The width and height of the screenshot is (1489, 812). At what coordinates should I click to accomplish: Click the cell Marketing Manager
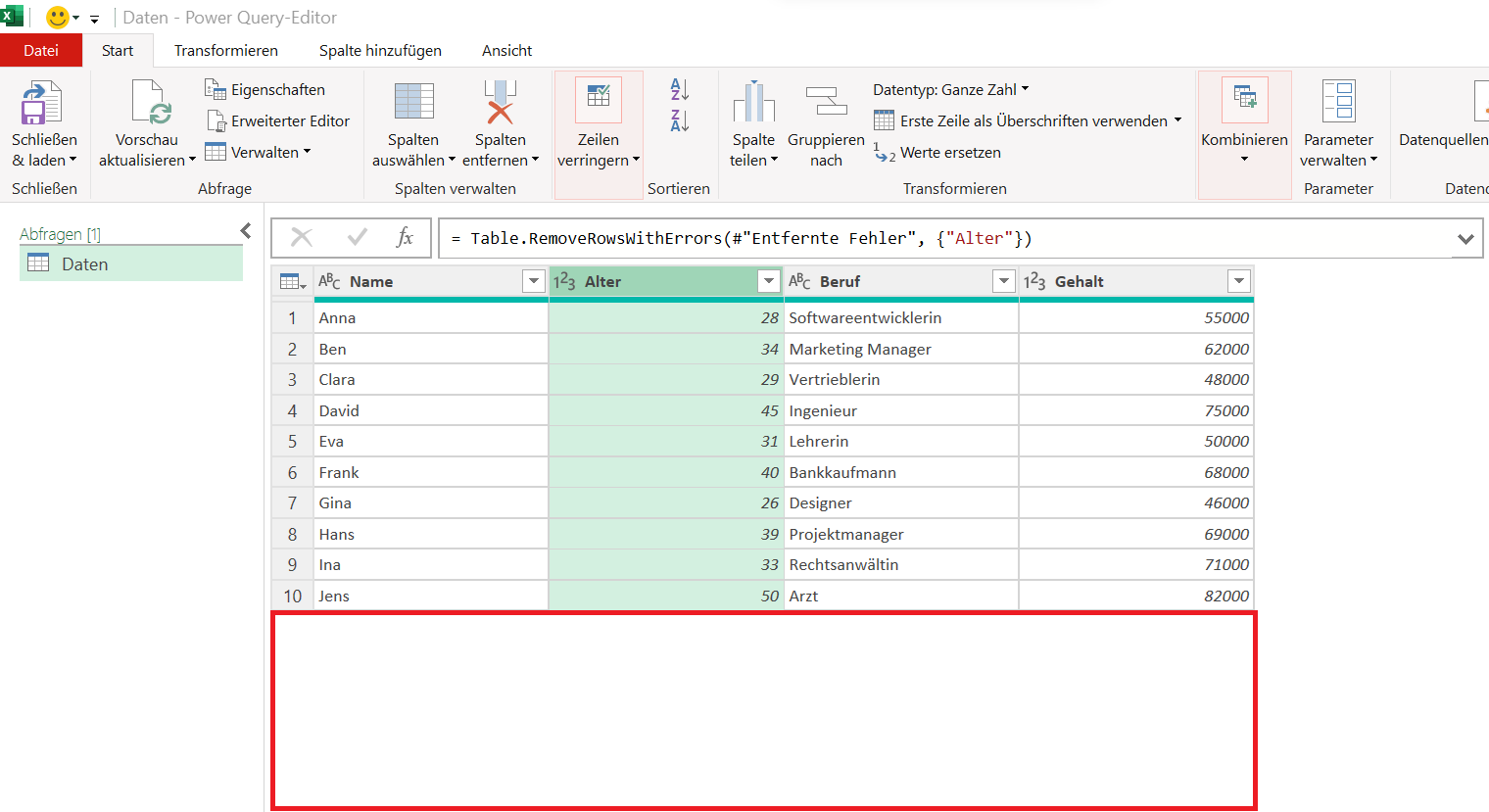[x=901, y=349]
